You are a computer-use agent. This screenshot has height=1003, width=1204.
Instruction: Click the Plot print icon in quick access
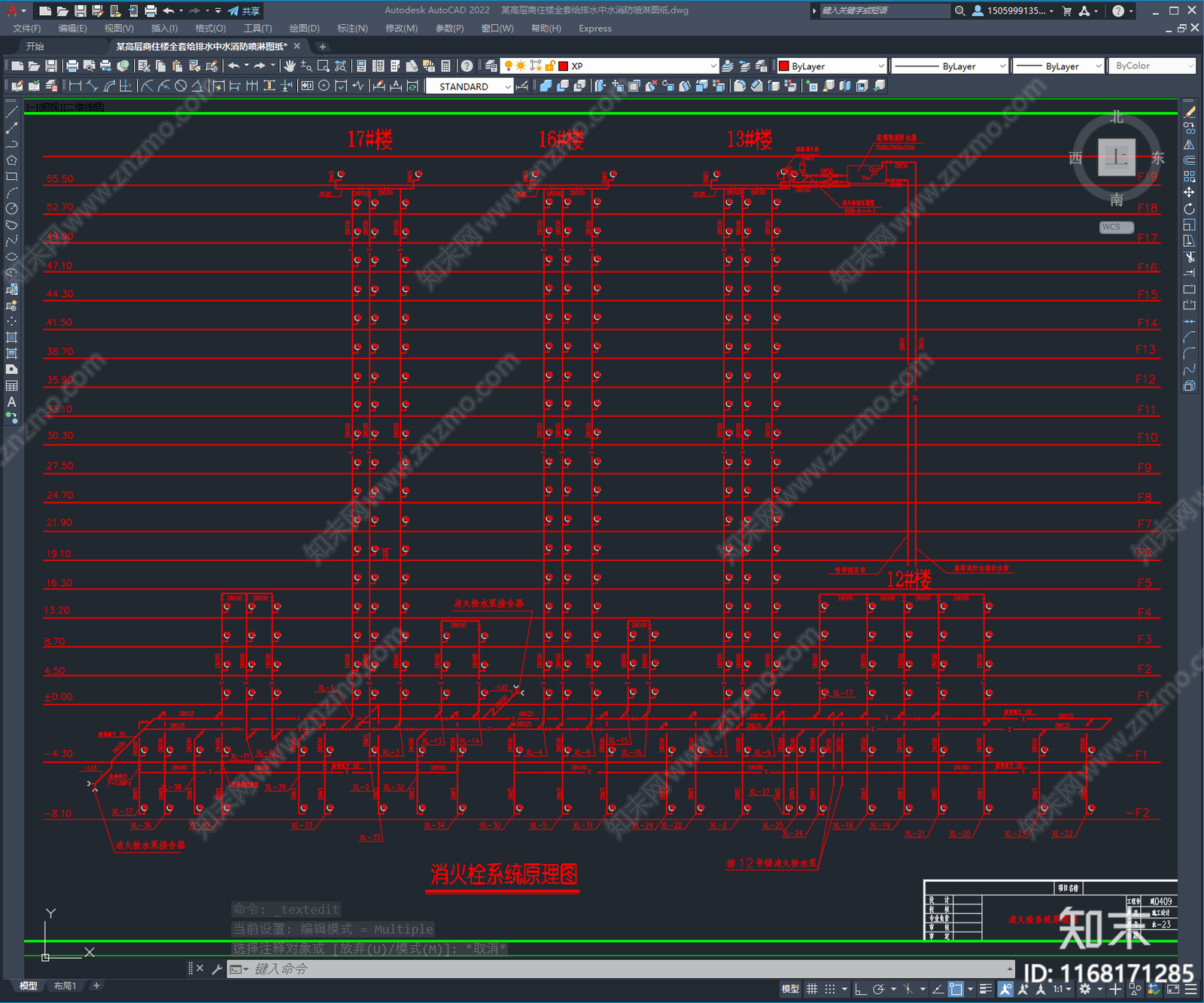150,11
